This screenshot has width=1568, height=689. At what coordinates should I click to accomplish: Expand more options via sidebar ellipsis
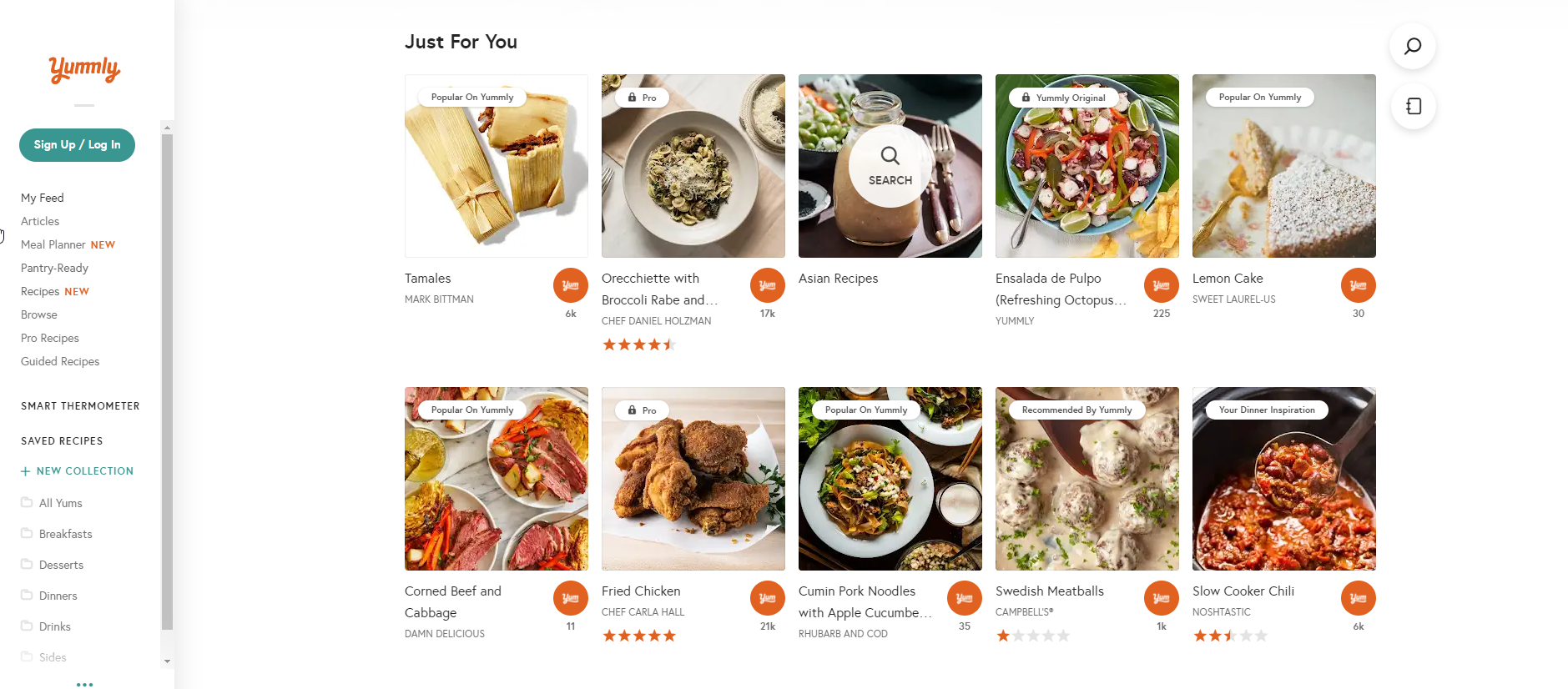coord(84,684)
